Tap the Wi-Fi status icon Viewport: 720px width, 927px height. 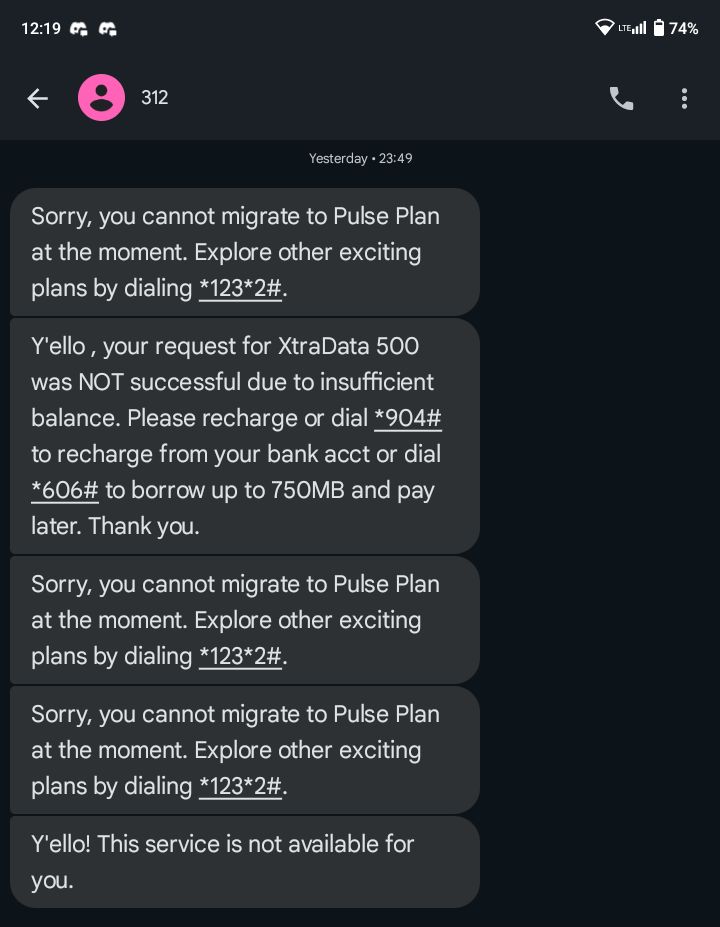tap(604, 27)
